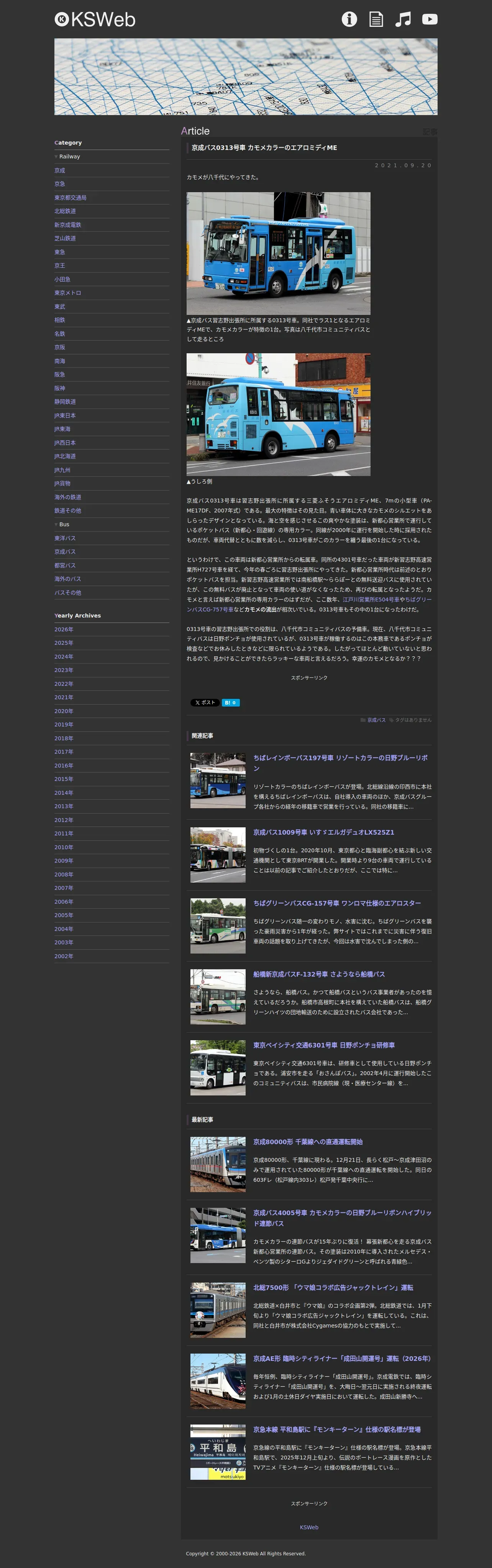Open the 京成バス1009号車 articulated bus thumbnail
The width and height of the screenshot is (492, 1568).
218,855
